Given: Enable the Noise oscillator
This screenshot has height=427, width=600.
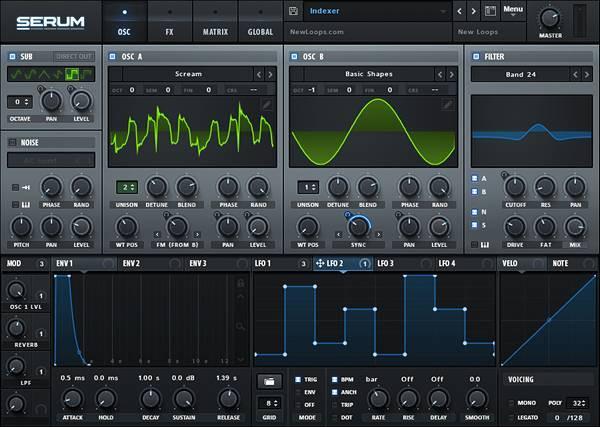Looking at the screenshot, I should 12,142.
